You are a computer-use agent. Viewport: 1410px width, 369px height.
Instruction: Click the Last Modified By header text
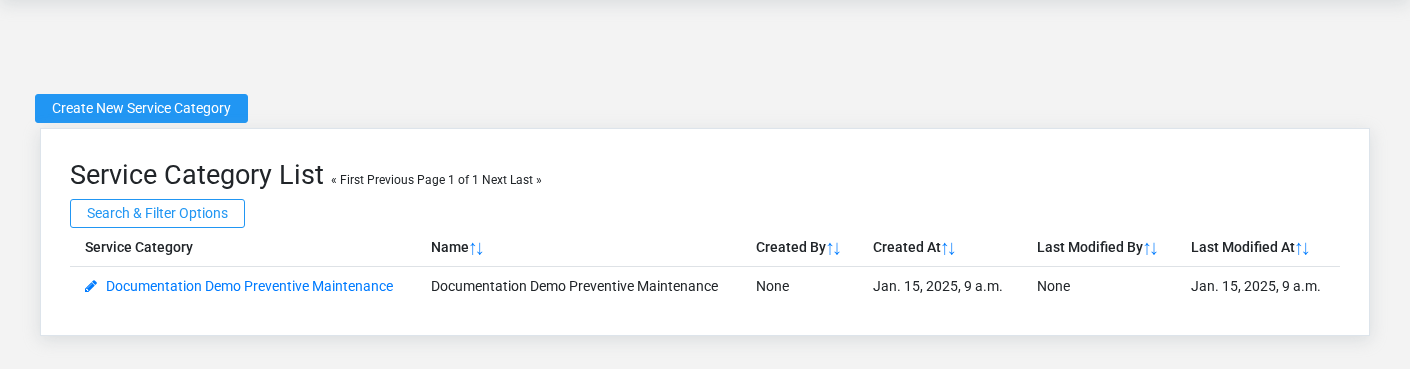click(x=1090, y=247)
